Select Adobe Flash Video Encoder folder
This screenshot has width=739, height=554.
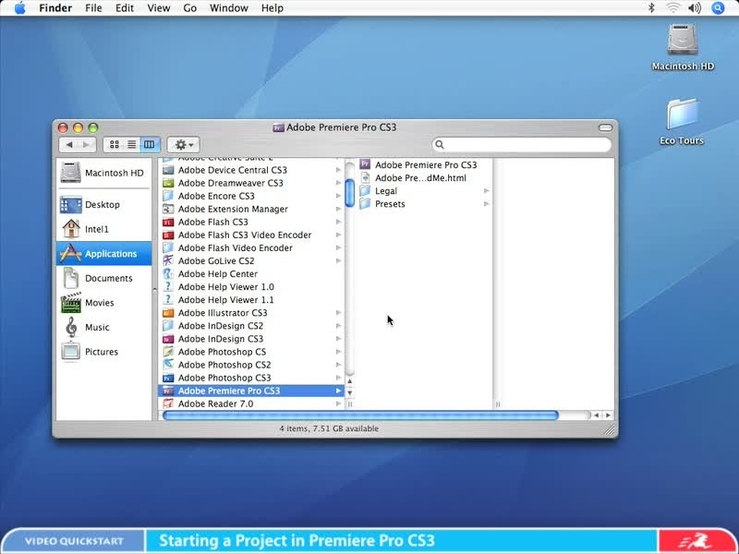252,248
